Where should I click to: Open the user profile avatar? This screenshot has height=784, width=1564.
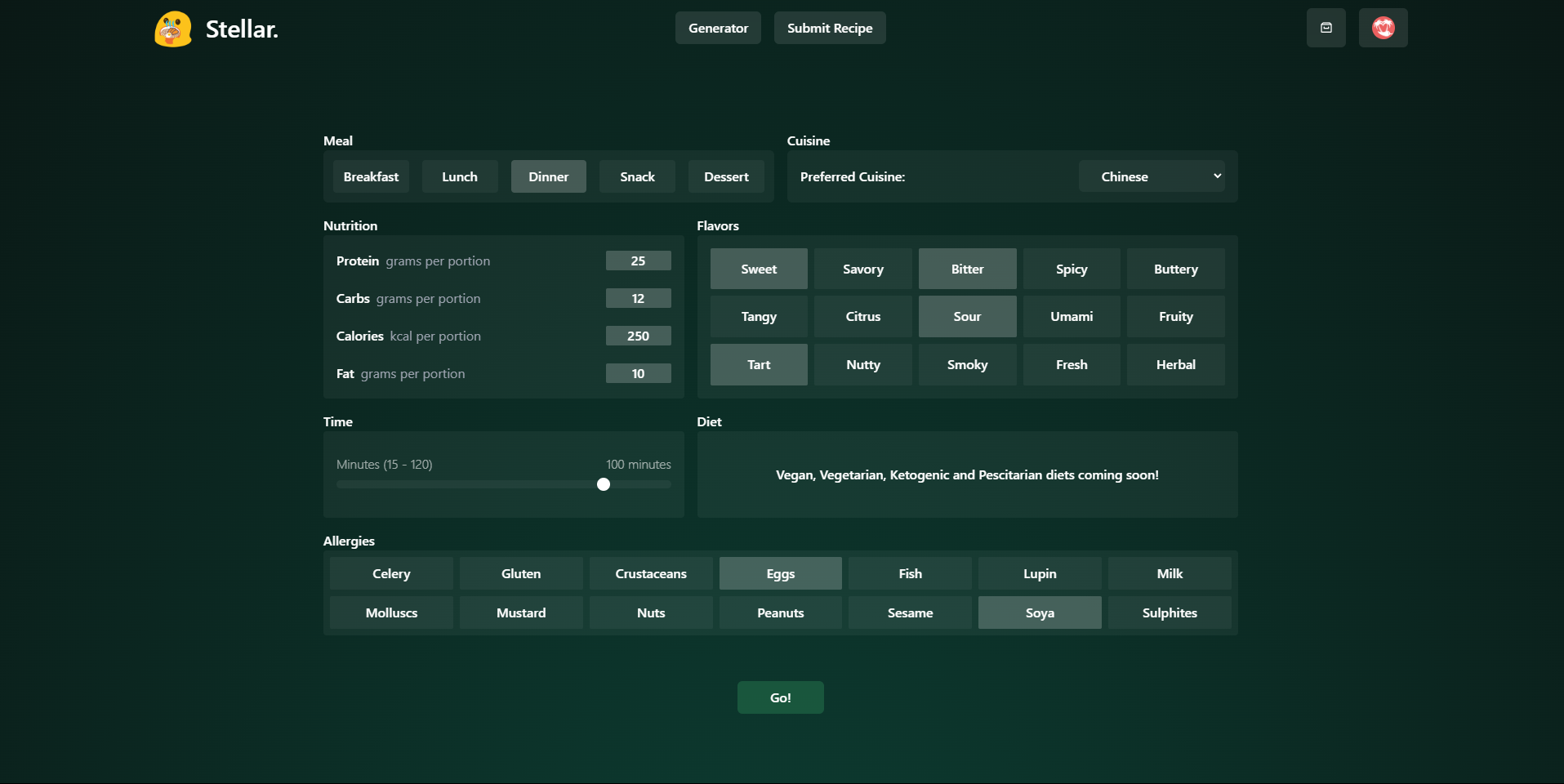click(x=1384, y=28)
